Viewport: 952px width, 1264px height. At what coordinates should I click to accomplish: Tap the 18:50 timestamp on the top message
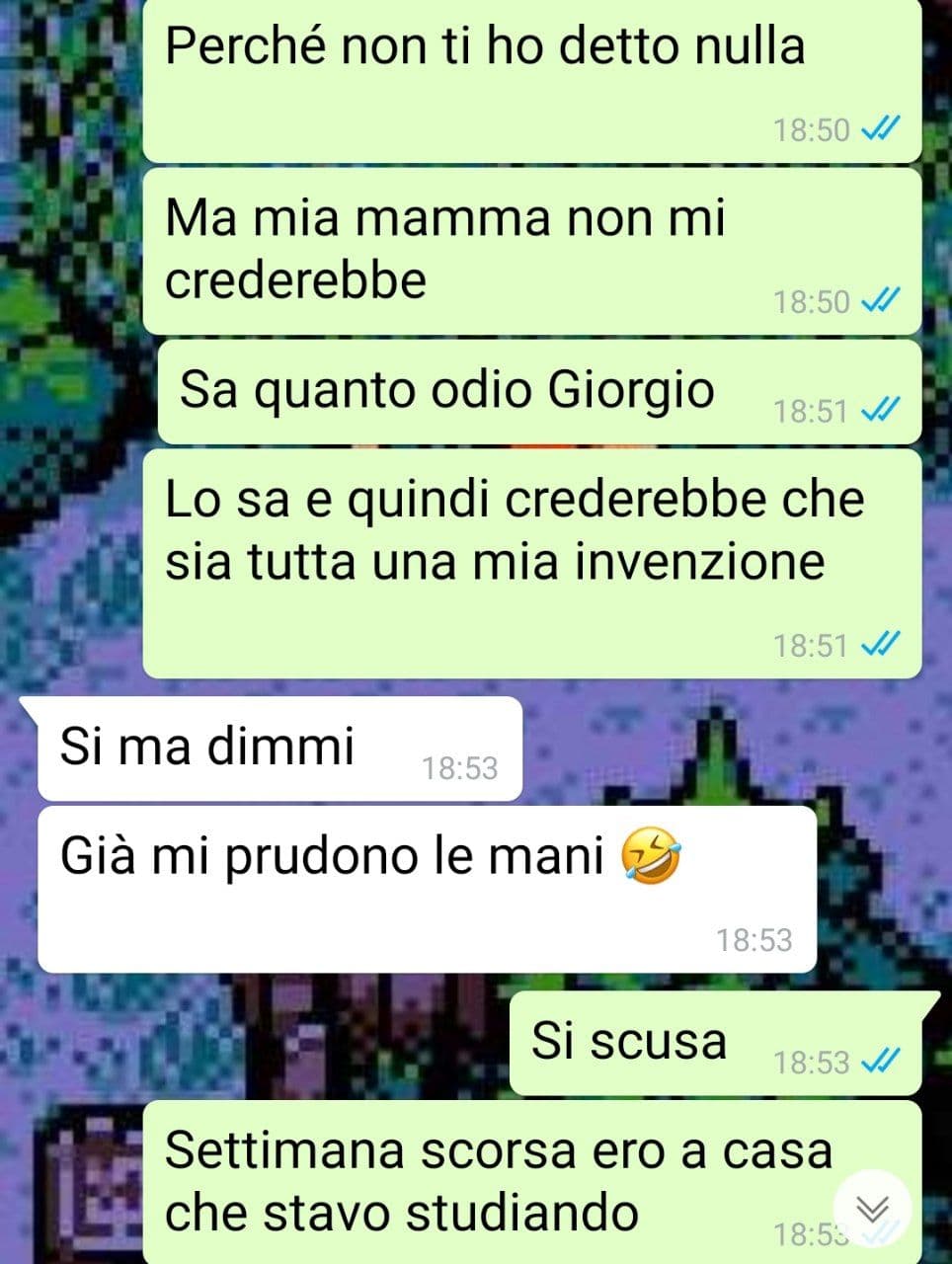[x=811, y=129]
